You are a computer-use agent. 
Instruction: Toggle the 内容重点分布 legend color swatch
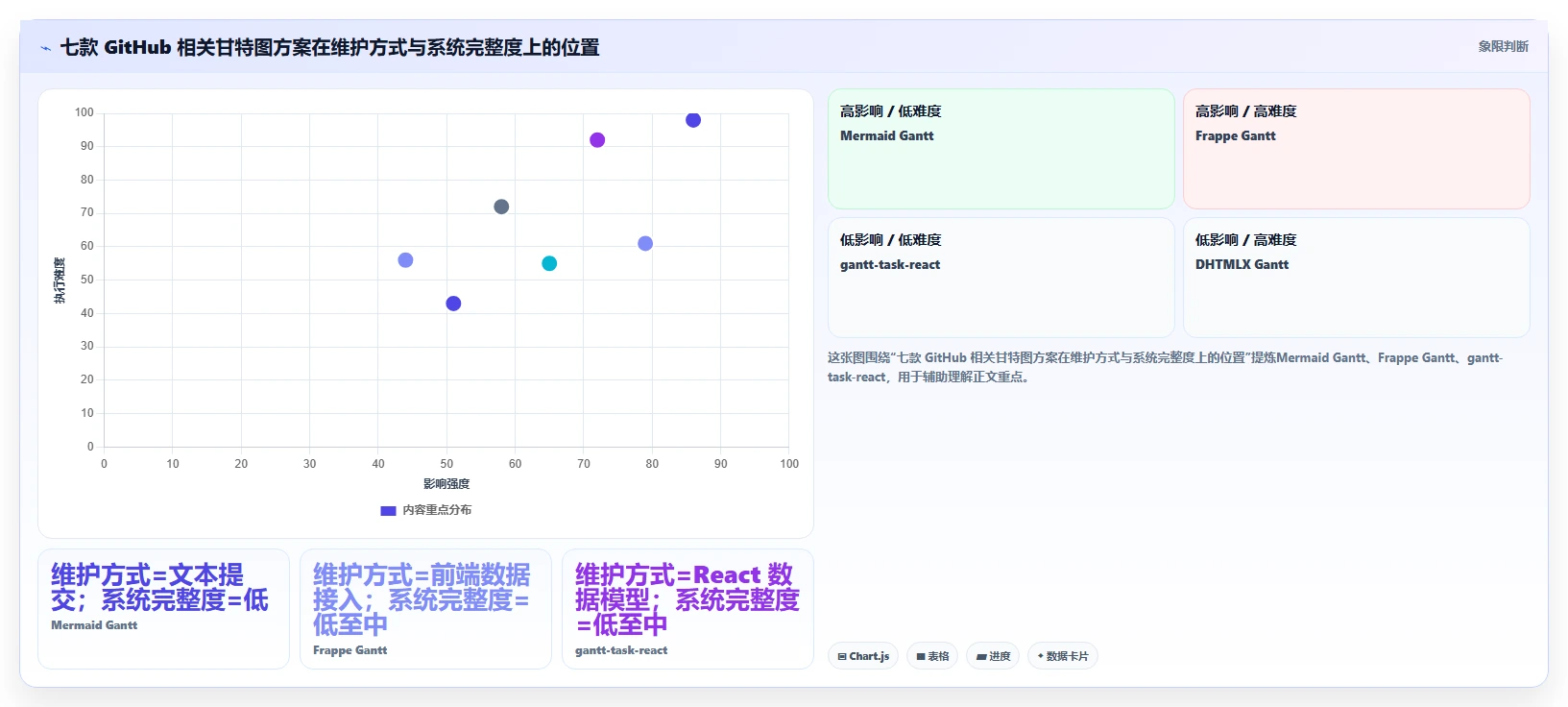click(x=388, y=510)
